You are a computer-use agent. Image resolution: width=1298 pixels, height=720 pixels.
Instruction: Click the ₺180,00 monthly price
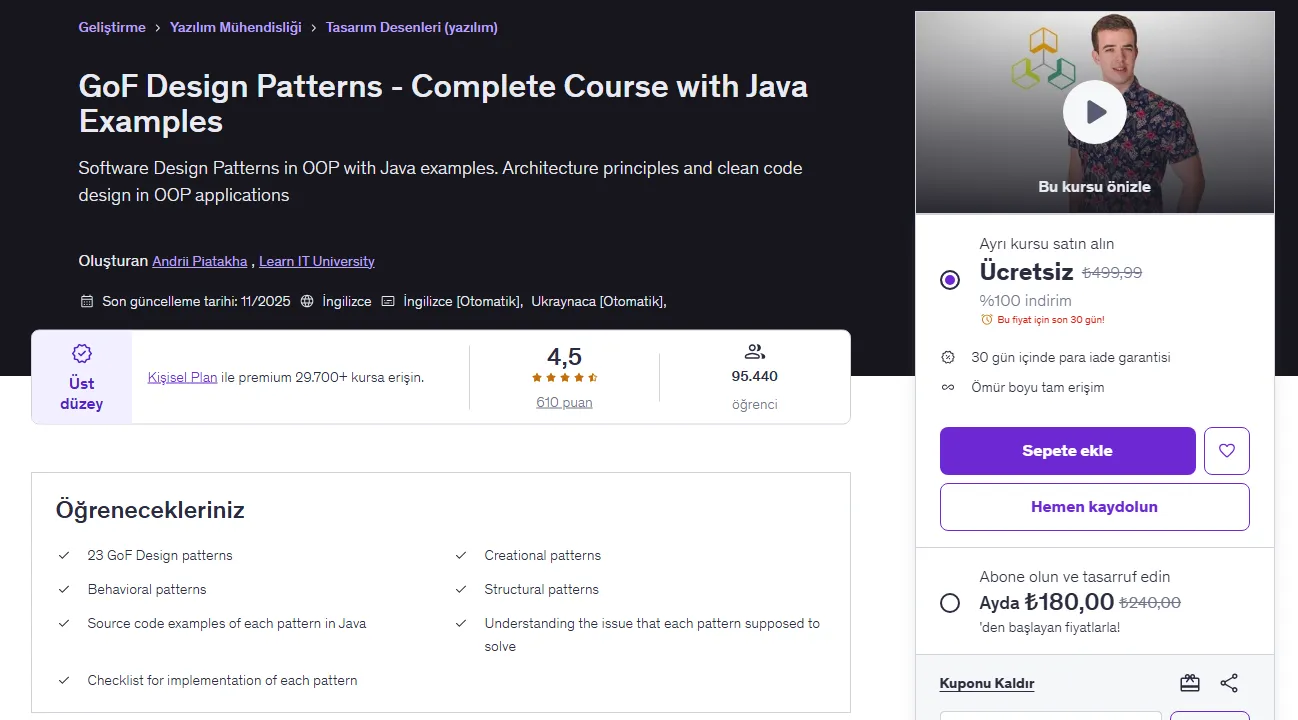point(1069,602)
